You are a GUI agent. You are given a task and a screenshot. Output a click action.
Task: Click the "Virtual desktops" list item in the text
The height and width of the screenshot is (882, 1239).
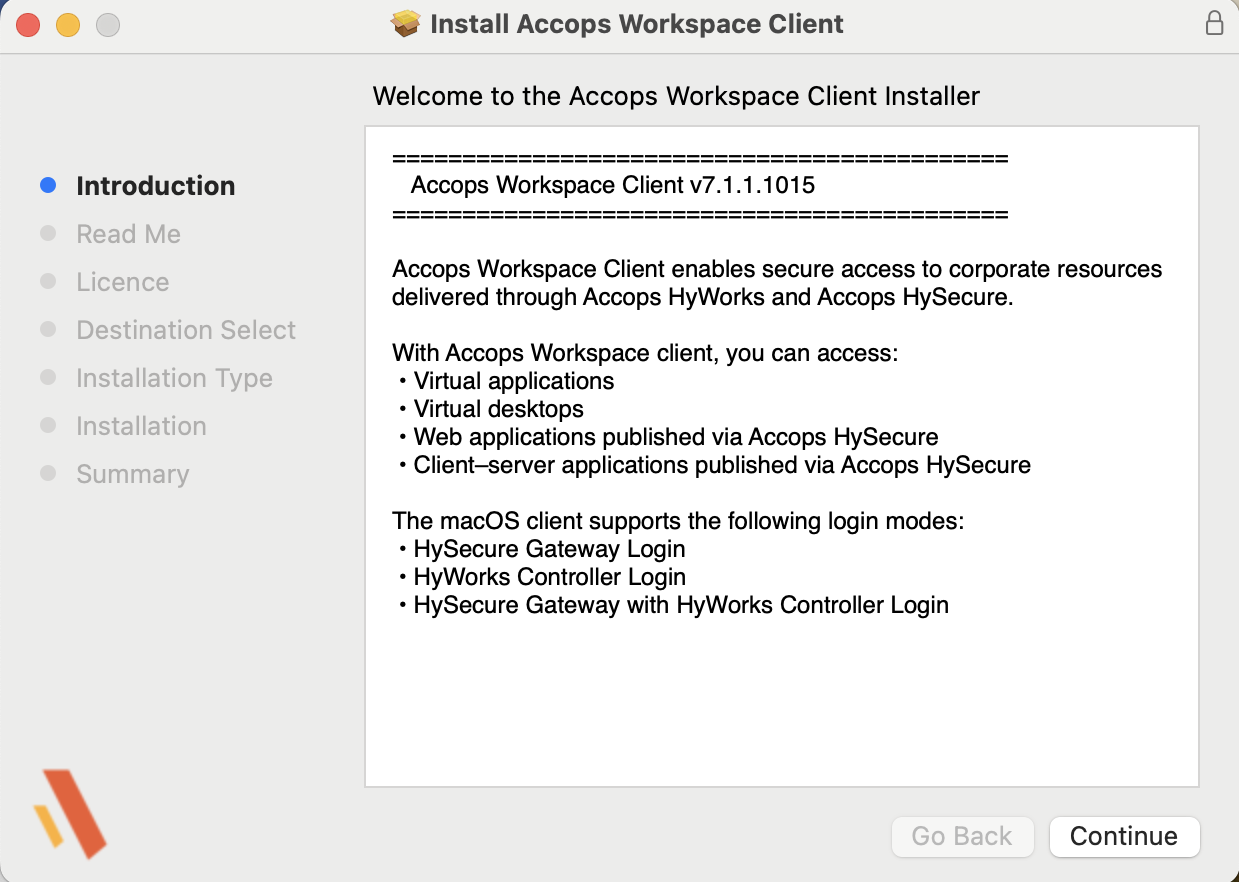pyautogui.click(x=498, y=409)
